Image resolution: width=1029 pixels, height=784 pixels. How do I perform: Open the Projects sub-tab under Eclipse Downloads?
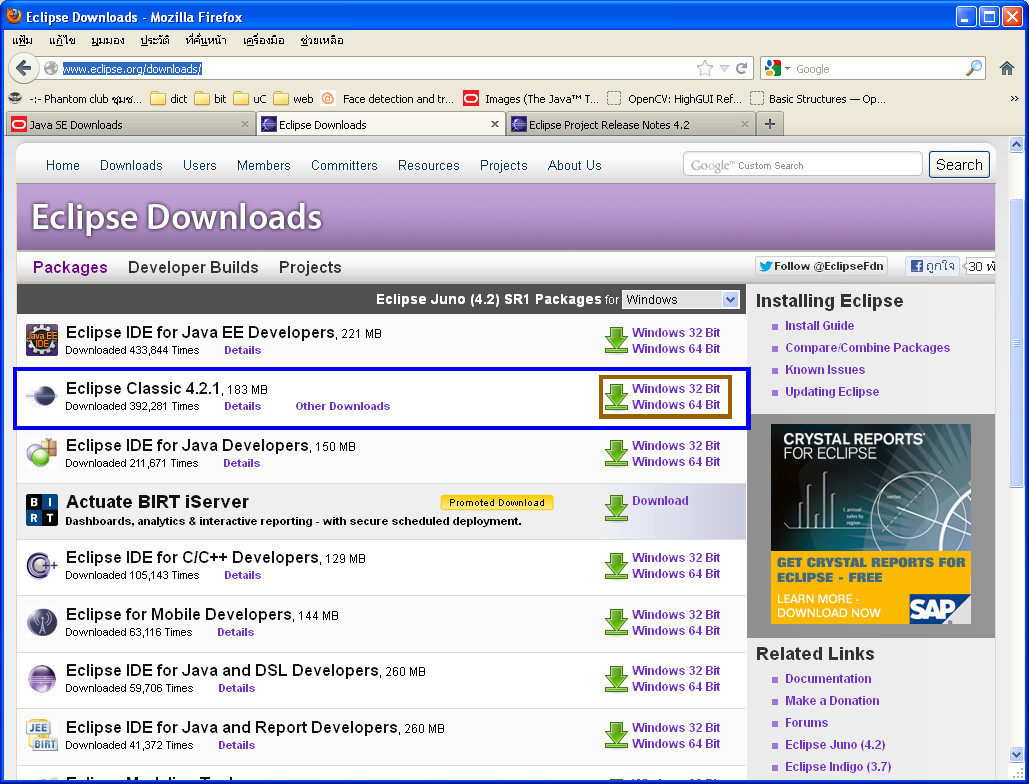(x=310, y=267)
